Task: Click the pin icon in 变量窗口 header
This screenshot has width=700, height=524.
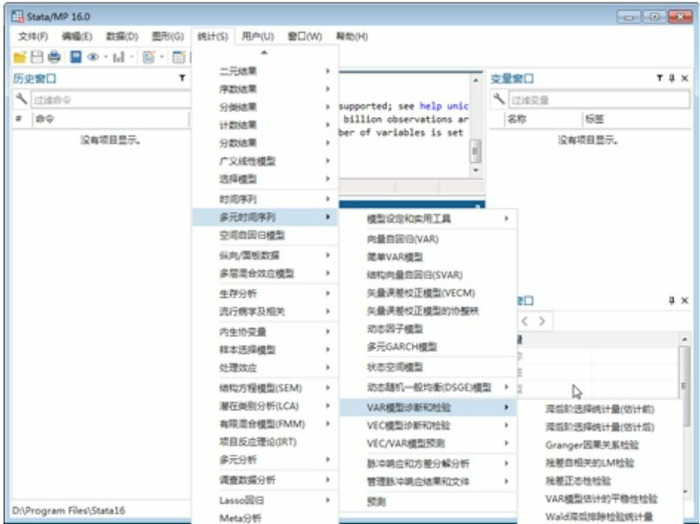Action: tap(672, 78)
